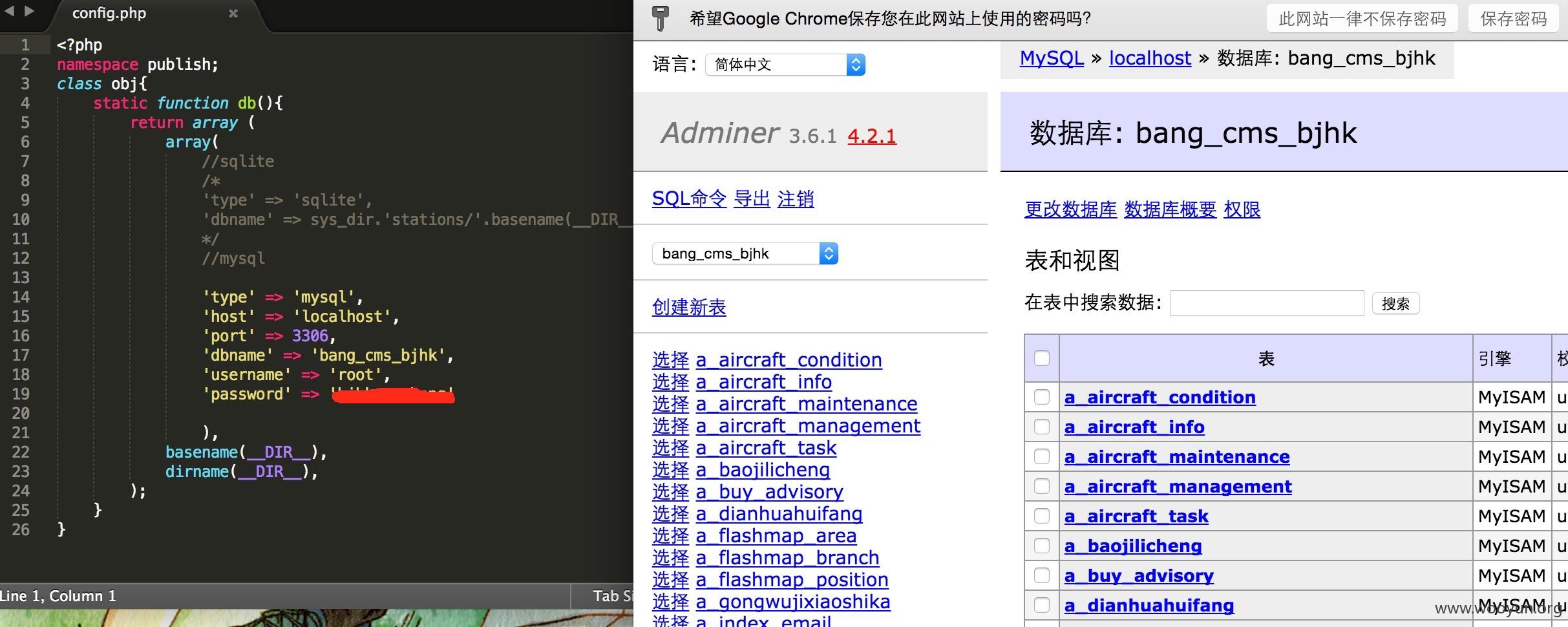Click the Line 1, Column 1 status indicator
Image resolution: width=1568 pixels, height=627 pixels.
pos(58,595)
